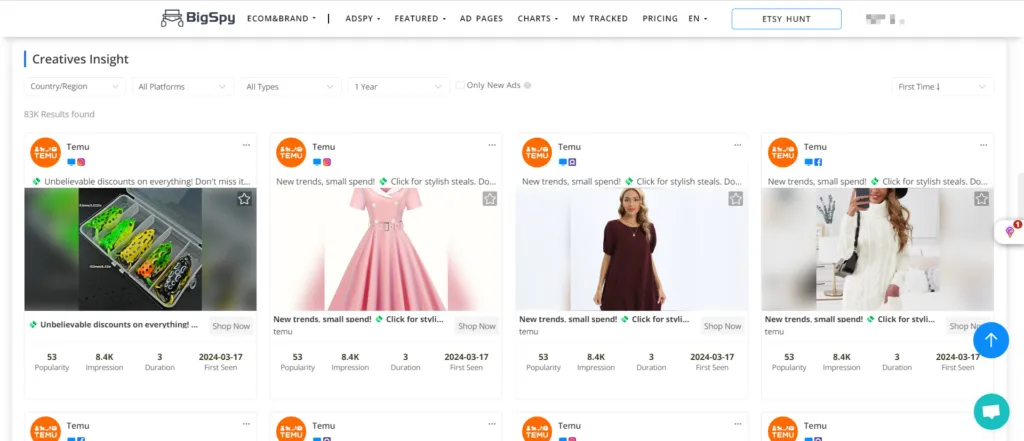Click the Temu logo on the burgundy dress card
Viewport: 1024px width, 441px height.
coord(537,153)
